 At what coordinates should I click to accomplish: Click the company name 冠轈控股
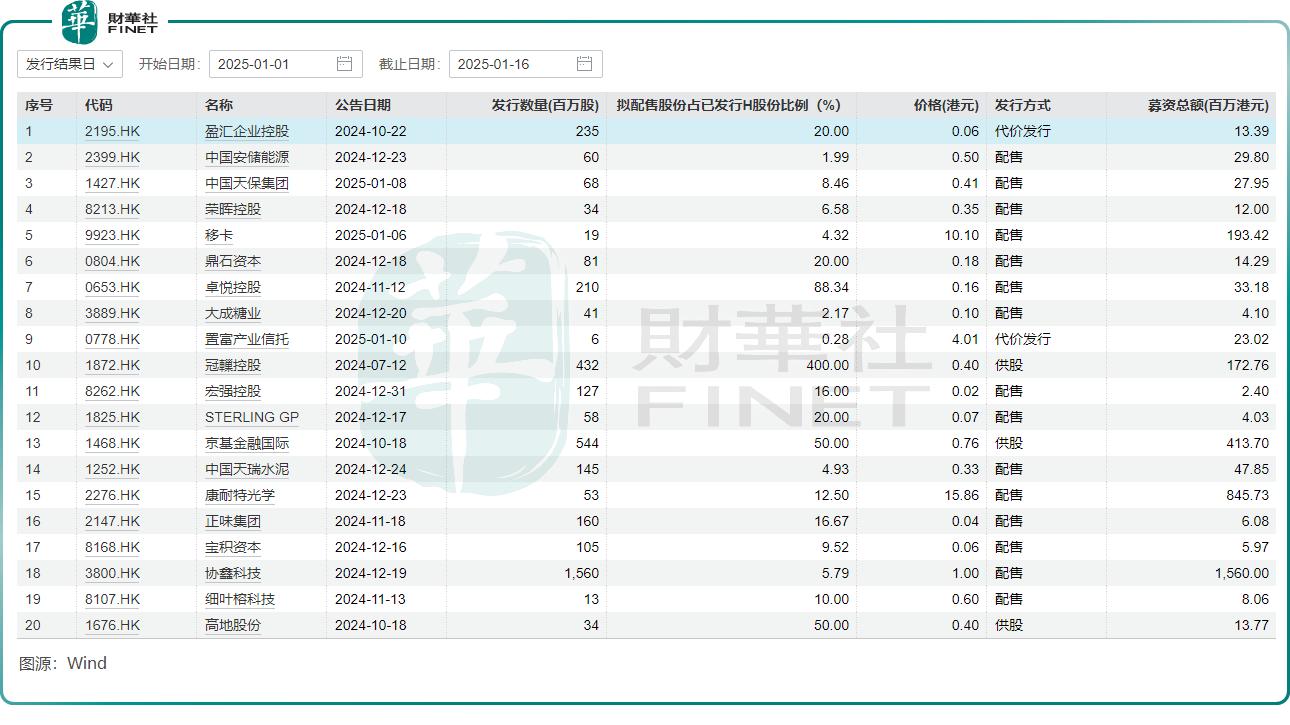pos(233,365)
